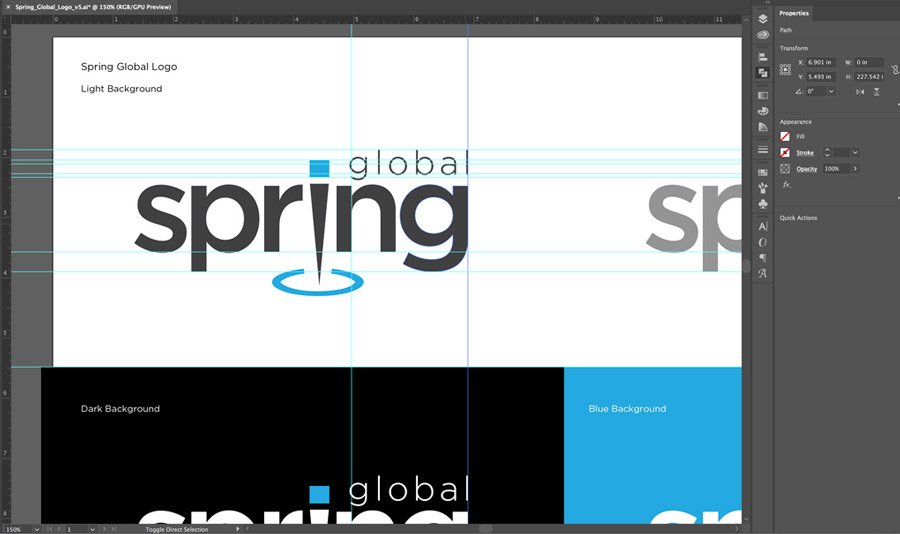Open the Brushes panel icon

[763, 188]
